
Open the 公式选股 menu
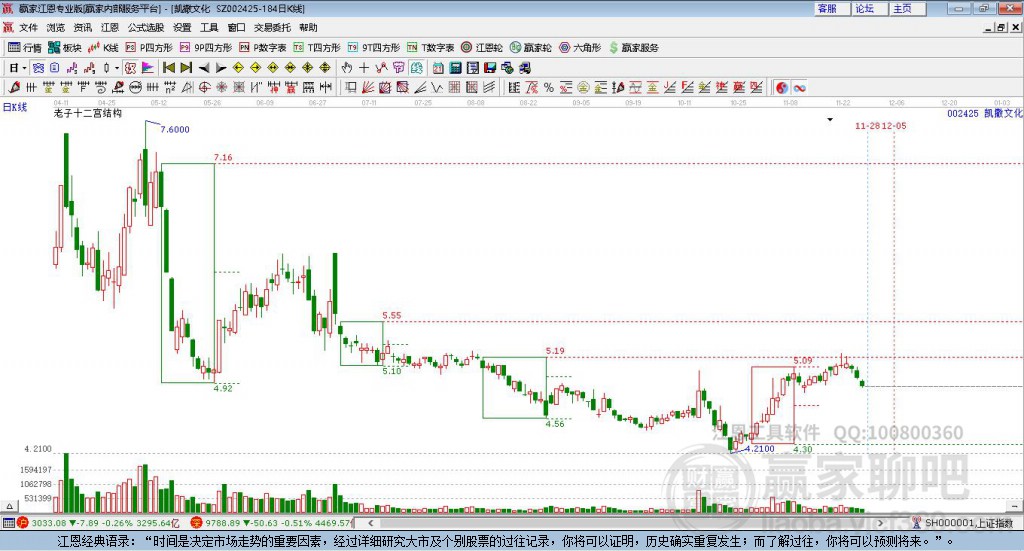tap(146, 27)
